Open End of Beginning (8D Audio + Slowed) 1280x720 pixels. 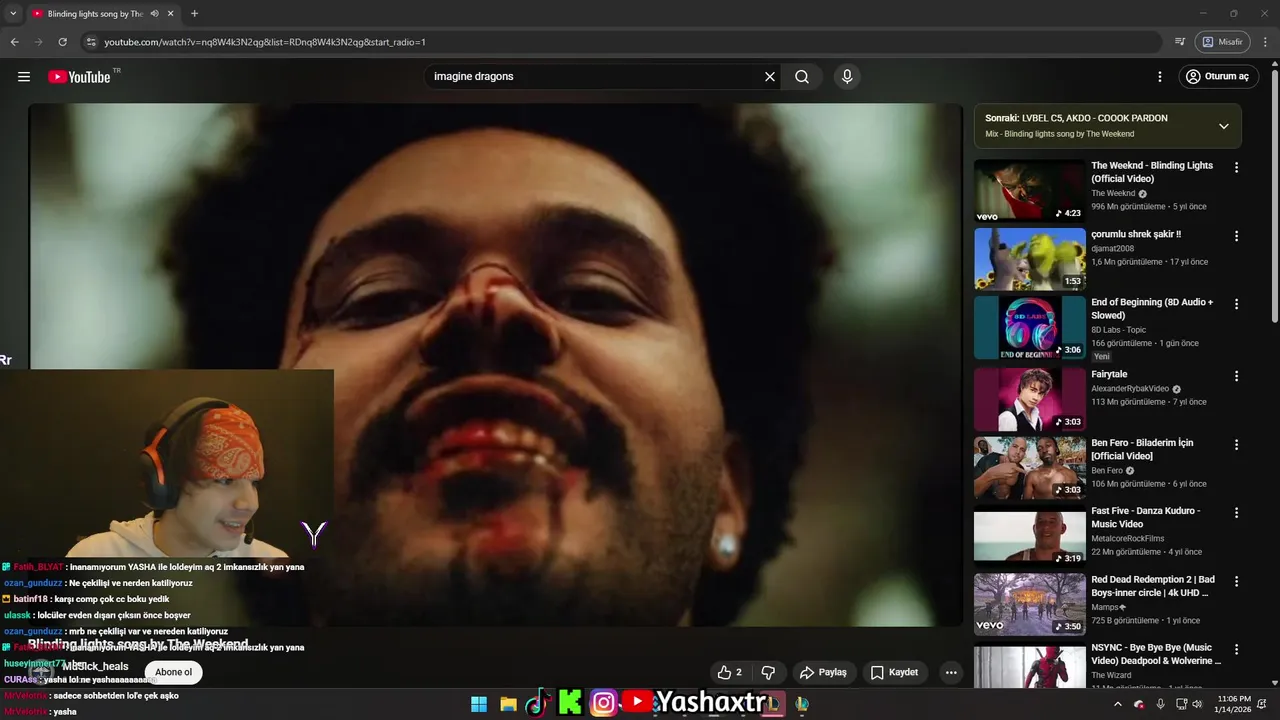1152,308
